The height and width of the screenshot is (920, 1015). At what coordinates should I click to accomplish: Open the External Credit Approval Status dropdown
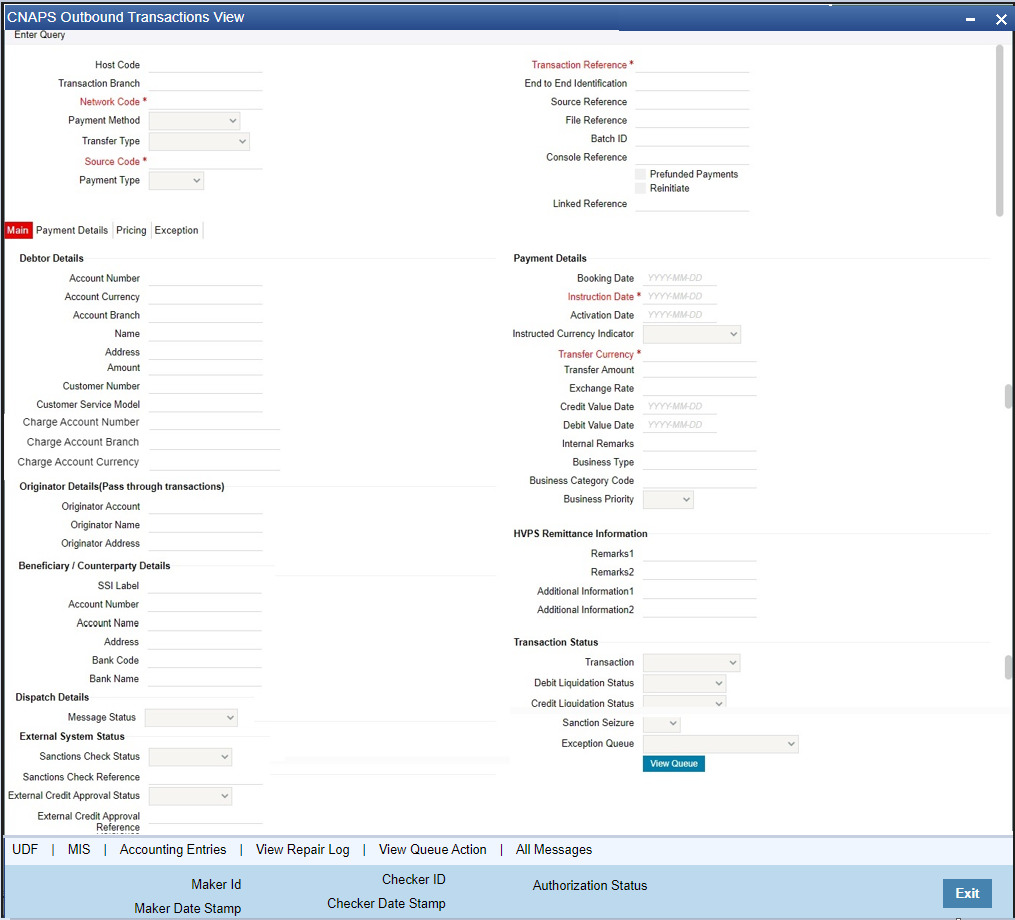(x=190, y=796)
